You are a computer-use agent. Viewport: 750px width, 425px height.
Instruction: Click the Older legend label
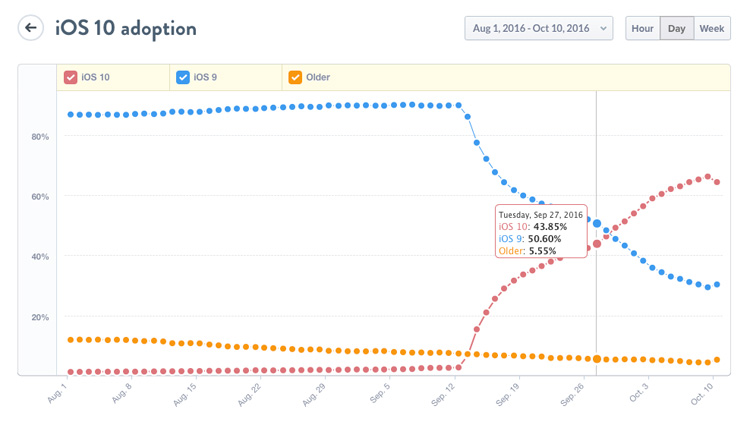(x=318, y=77)
